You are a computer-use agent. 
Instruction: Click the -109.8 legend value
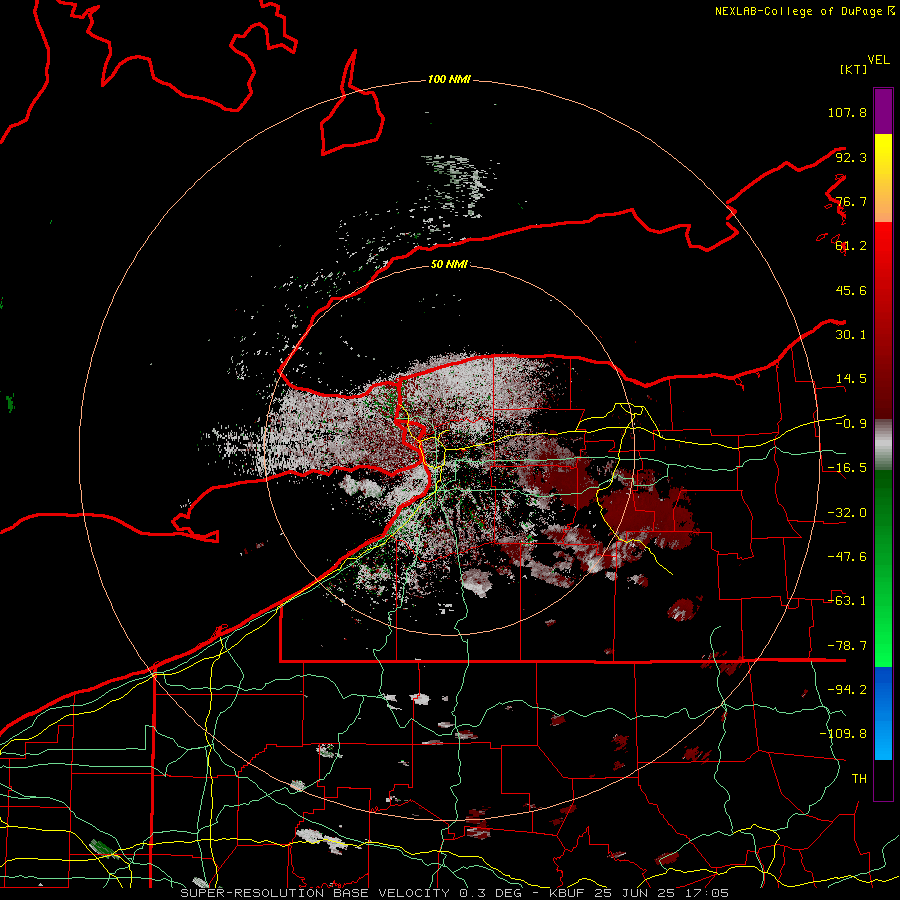(x=843, y=734)
